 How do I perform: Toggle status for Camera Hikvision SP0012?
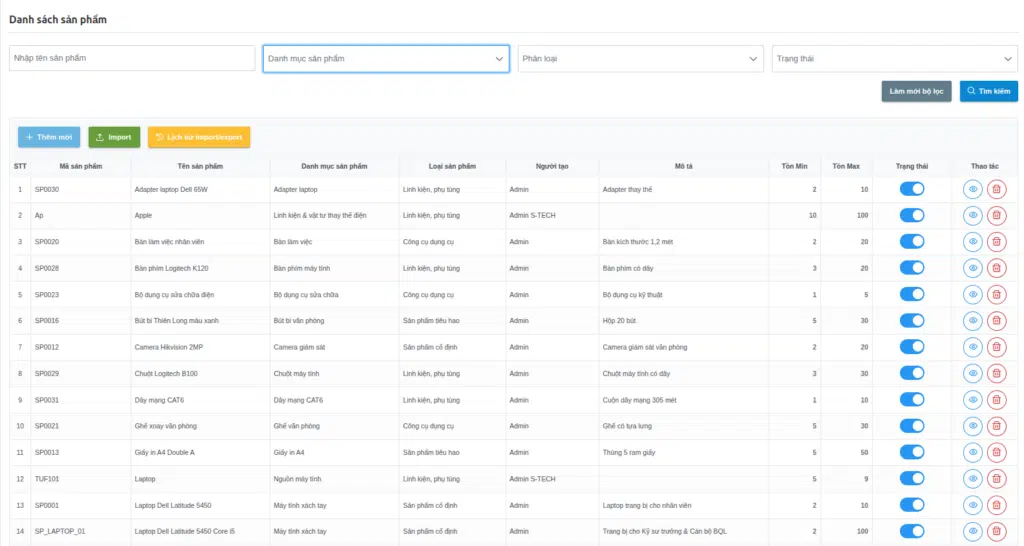(x=912, y=347)
